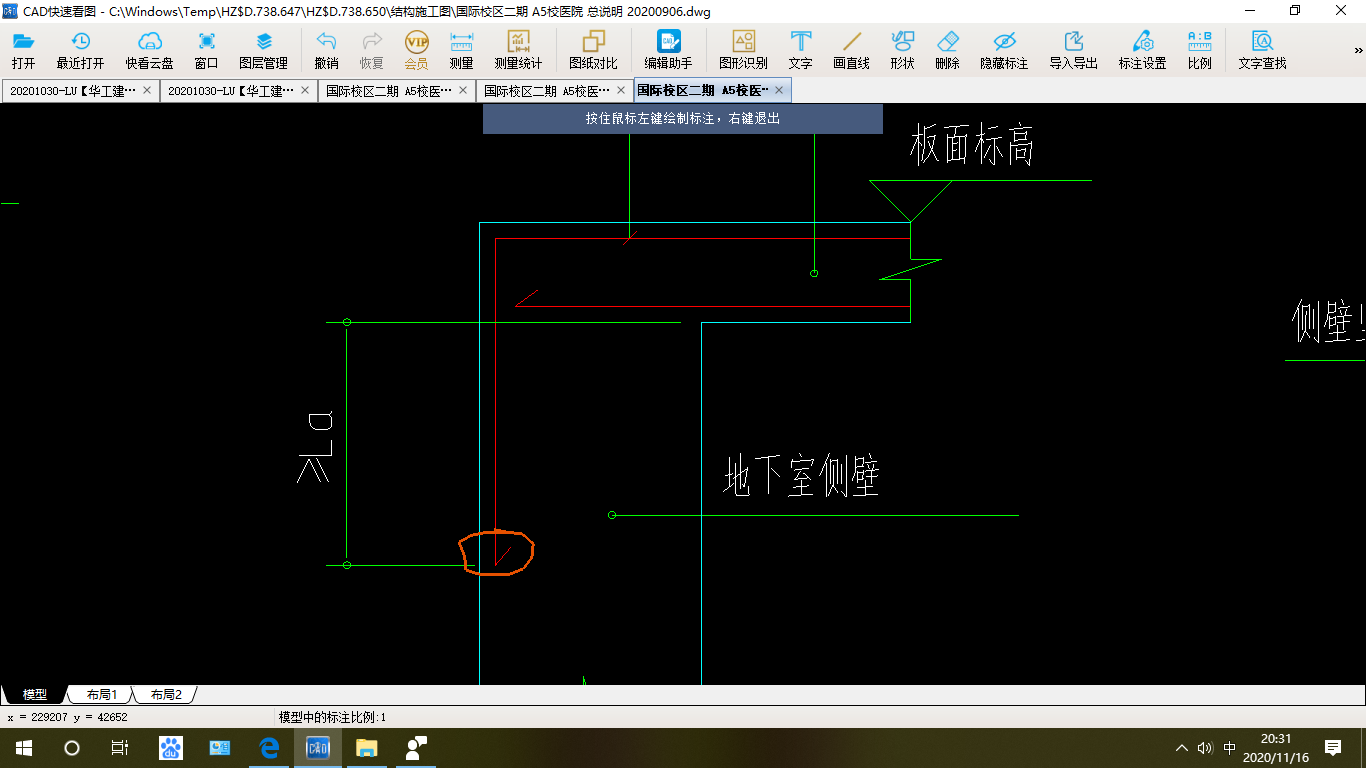
Task: Open File Explorer from taskbar
Action: click(x=367, y=748)
